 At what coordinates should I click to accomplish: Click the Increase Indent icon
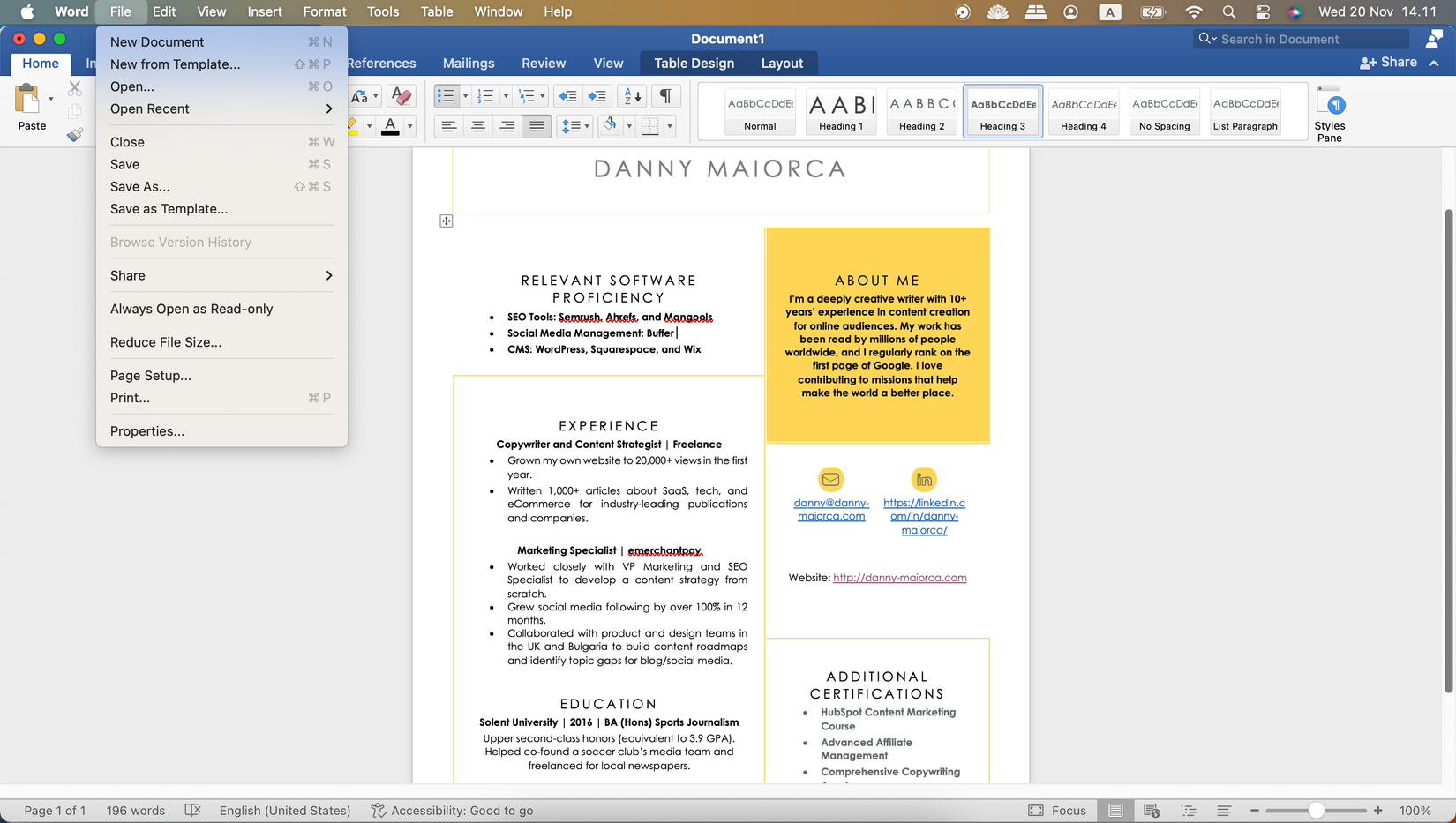click(597, 96)
